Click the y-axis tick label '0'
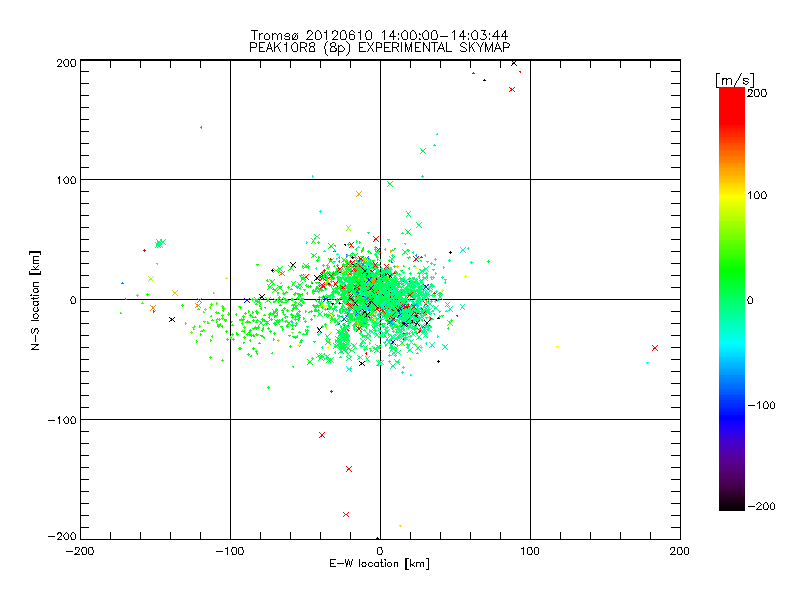 point(73,300)
